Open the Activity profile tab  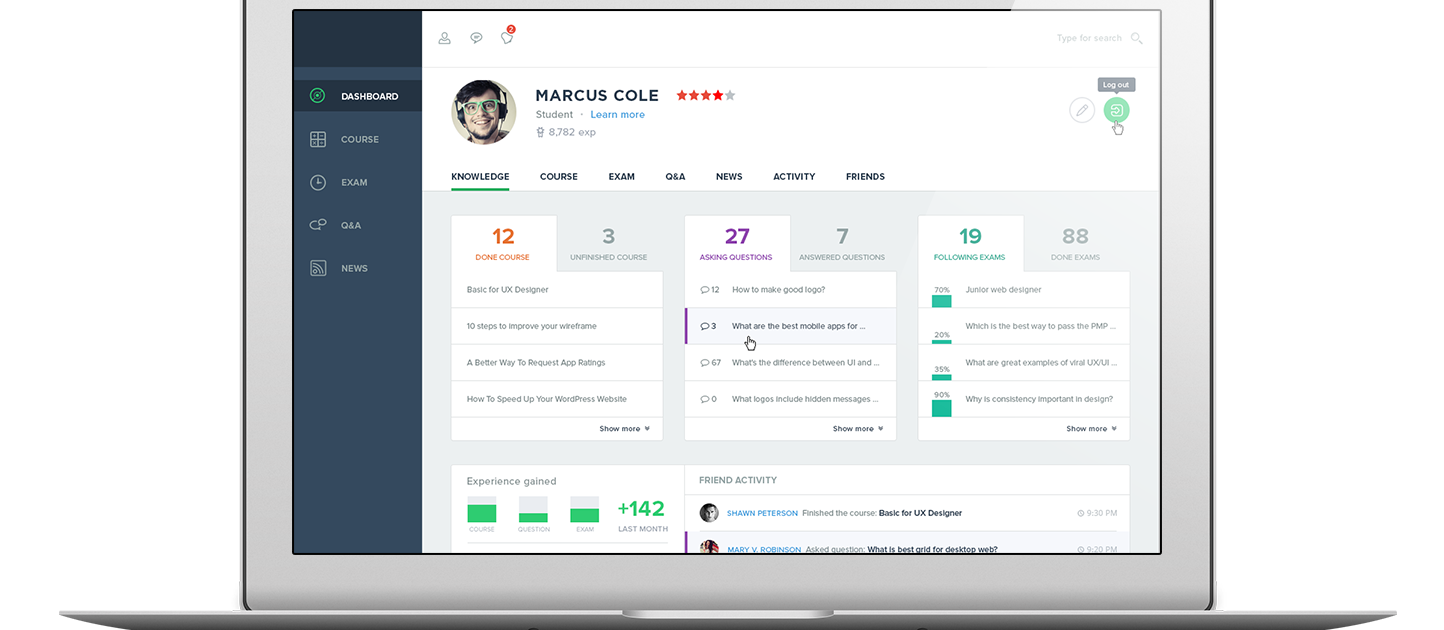click(x=794, y=177)
